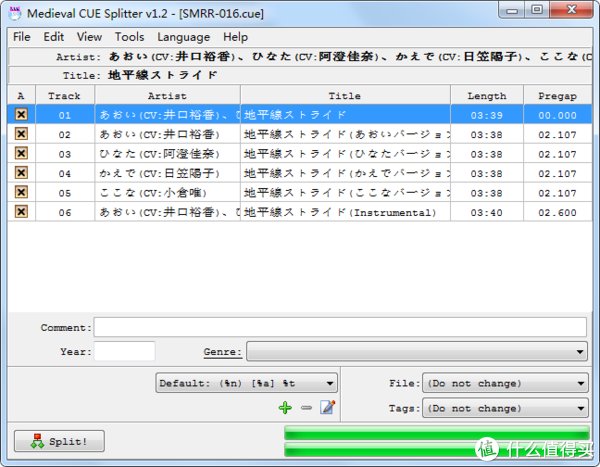
Task: Click the Comment text field
Action: point(340,328)
